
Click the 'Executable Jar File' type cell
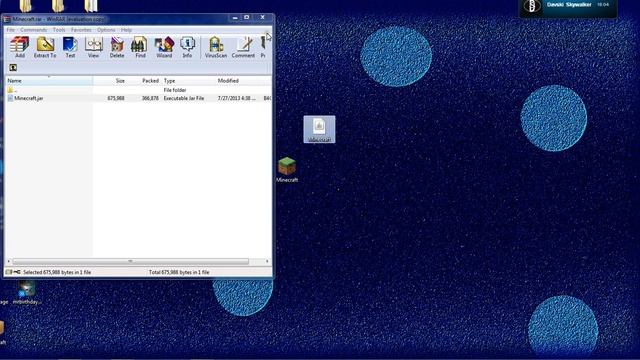tap(184, 98)
